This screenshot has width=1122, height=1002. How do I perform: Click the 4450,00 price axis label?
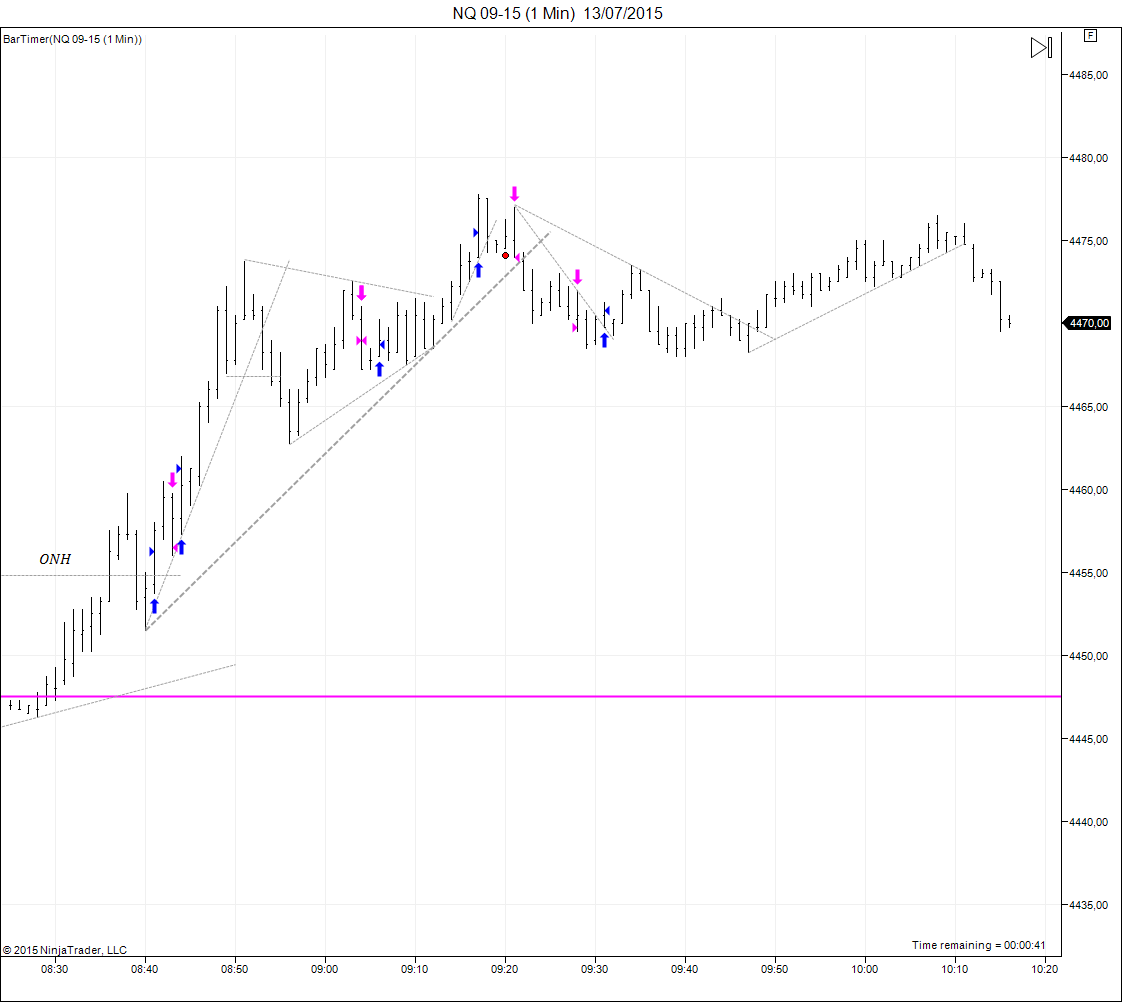point(1088,656)
